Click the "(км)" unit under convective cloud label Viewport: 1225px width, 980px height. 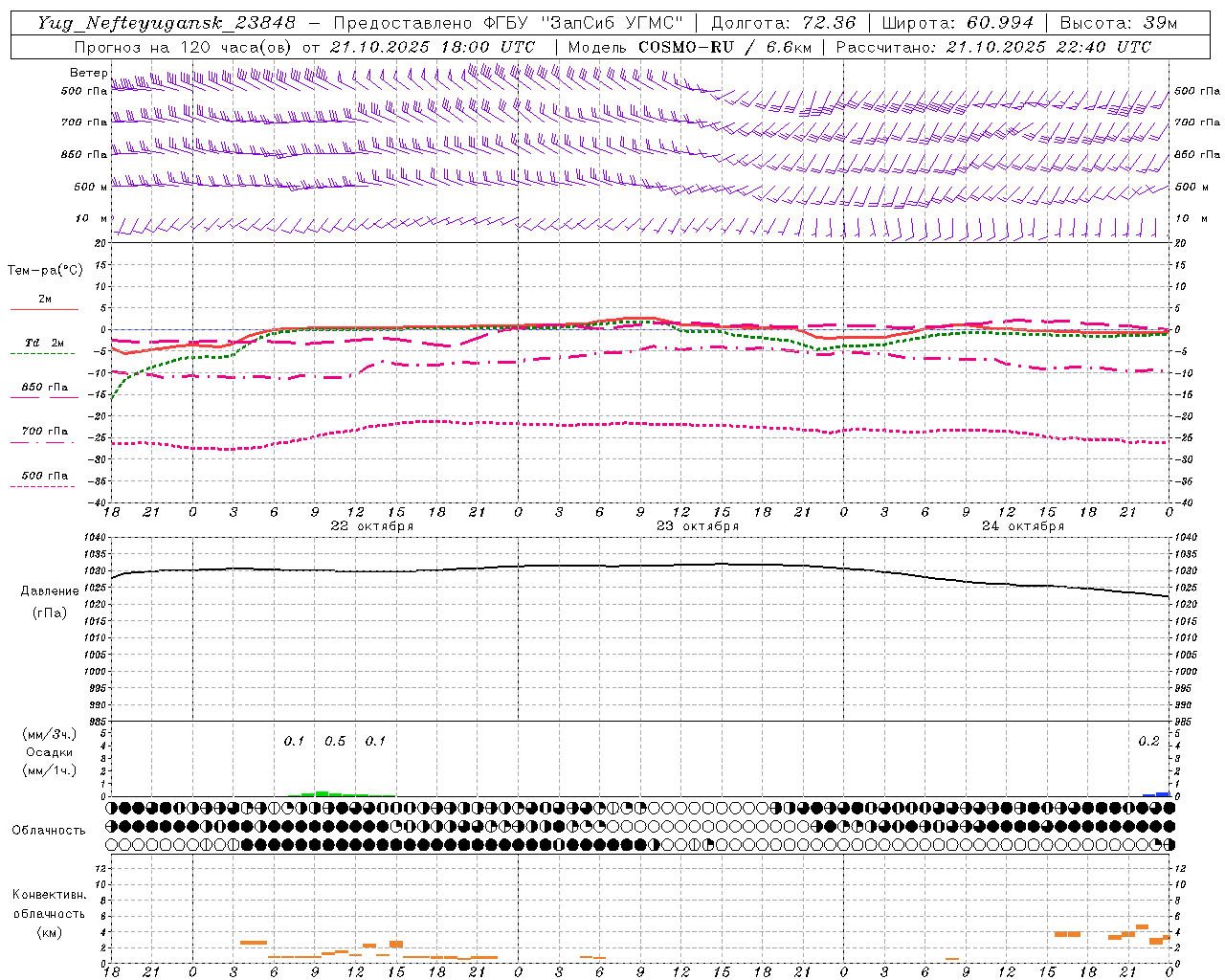(x=49, y=932)
